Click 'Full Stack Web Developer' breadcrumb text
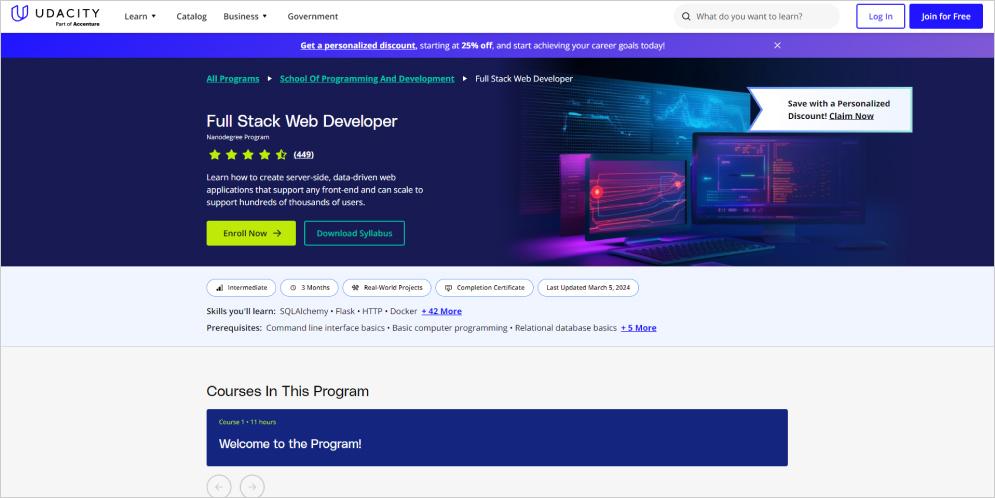 (524, 79)
